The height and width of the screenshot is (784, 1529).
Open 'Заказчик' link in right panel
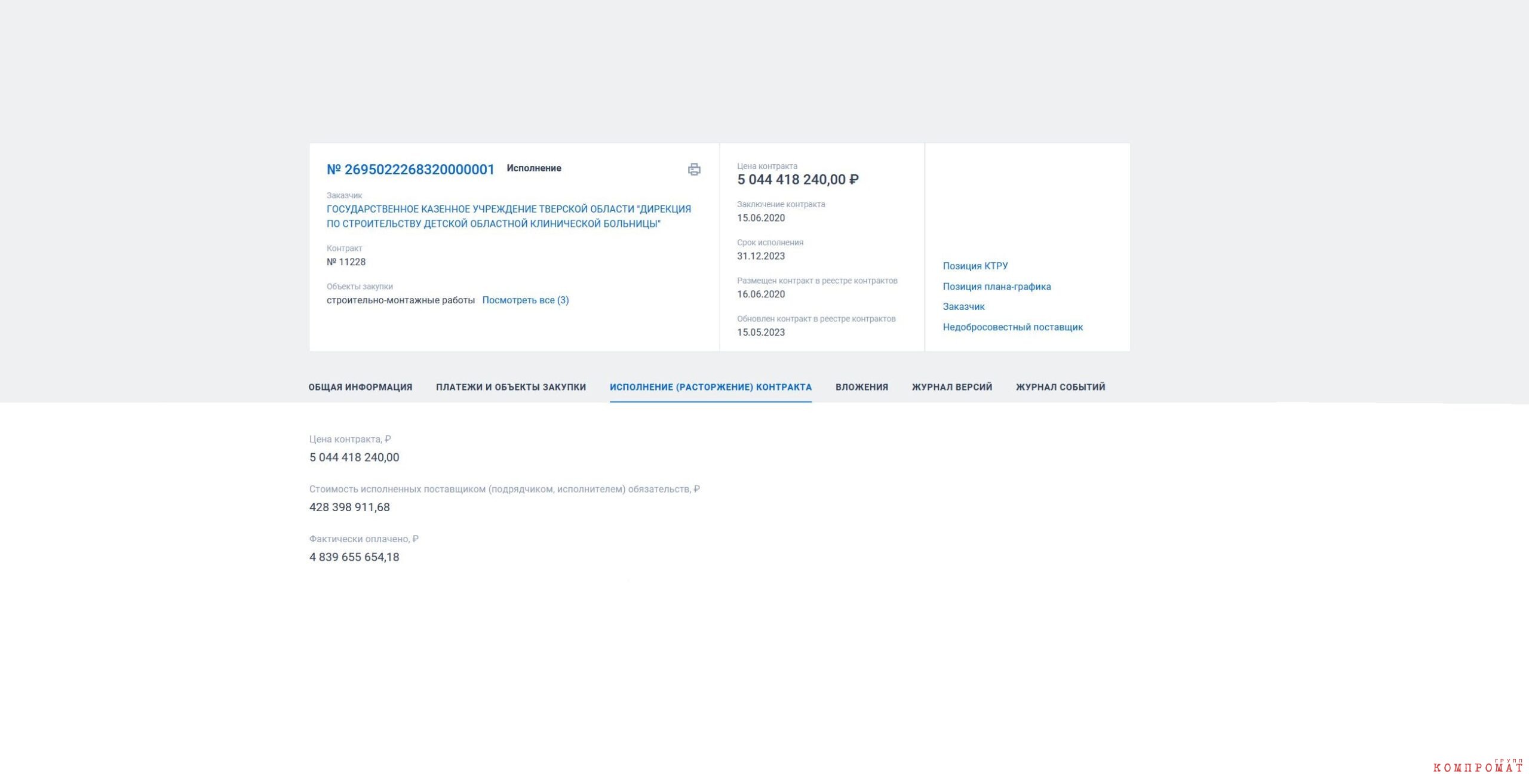pyautogui.click(x=964, y=307)
